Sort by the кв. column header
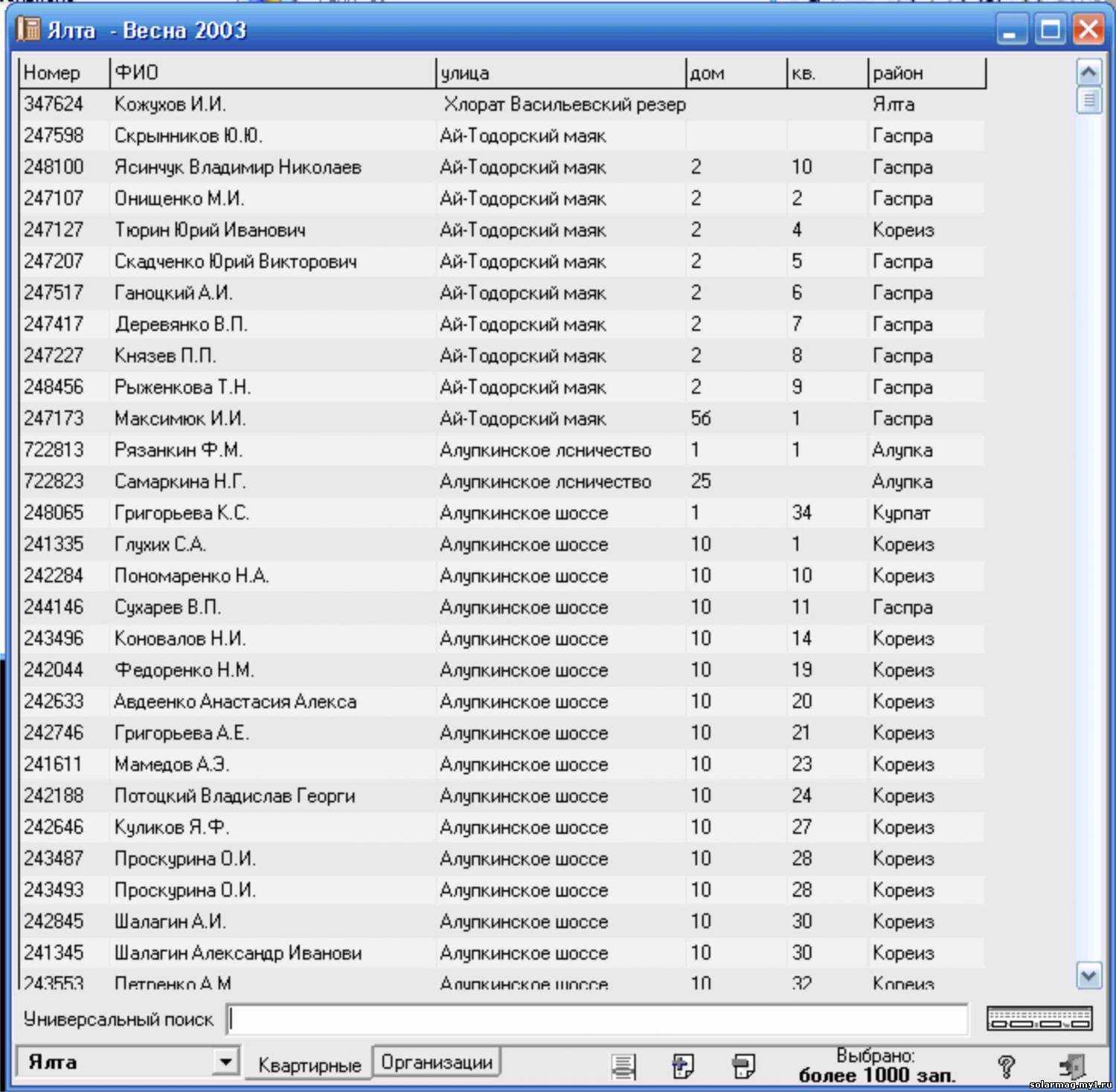Screen dimensions: 1116x1092 tap(827, 73)
